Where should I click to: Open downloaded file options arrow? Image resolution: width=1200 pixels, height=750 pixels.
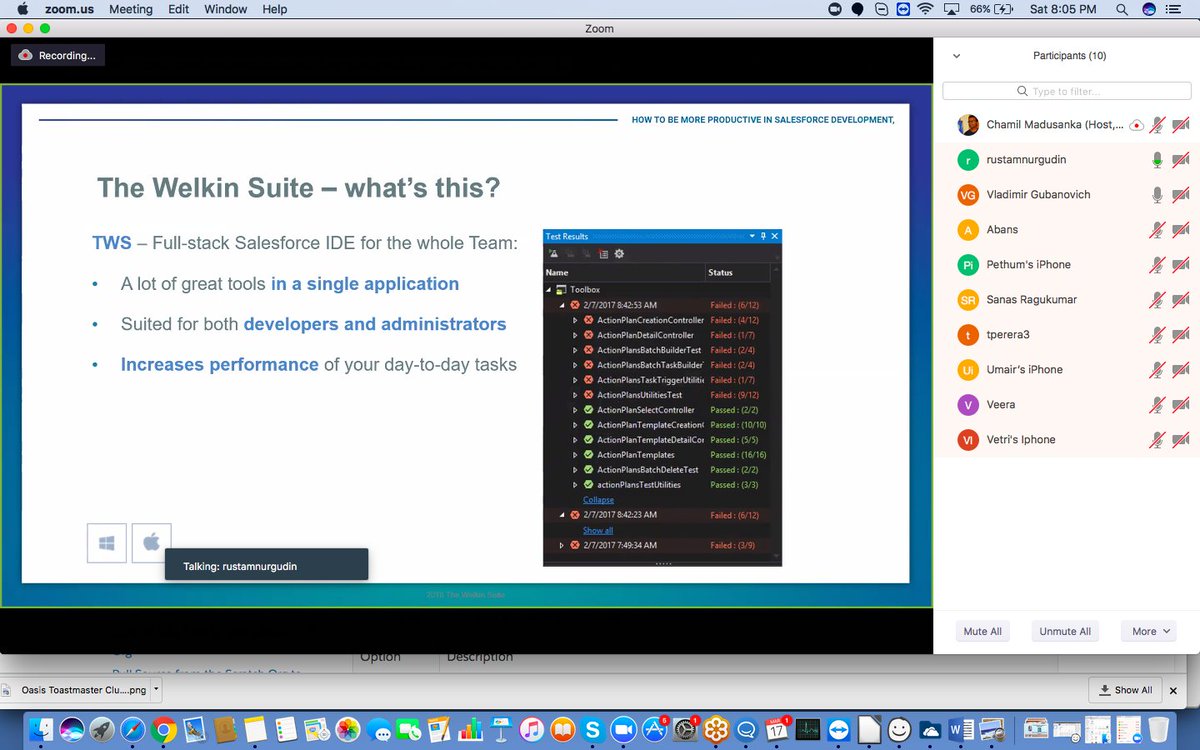[156, 689]
